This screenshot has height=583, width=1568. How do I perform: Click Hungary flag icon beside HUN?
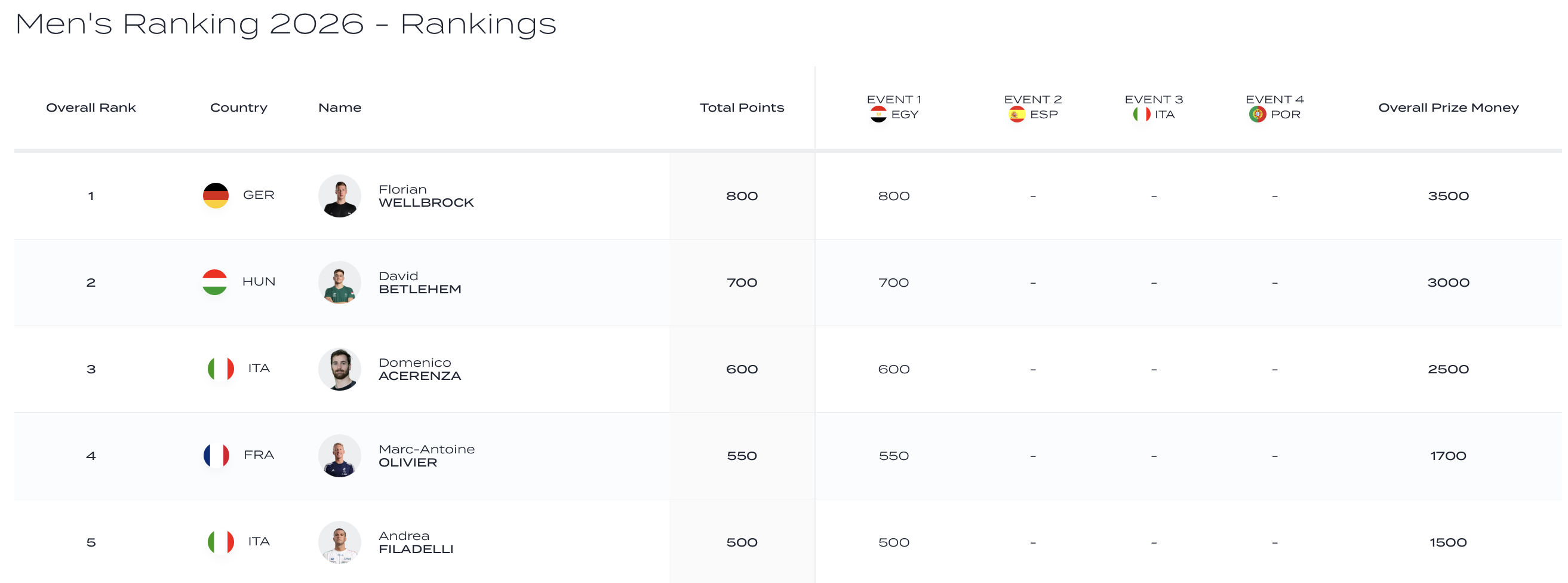tap(215, 282)
